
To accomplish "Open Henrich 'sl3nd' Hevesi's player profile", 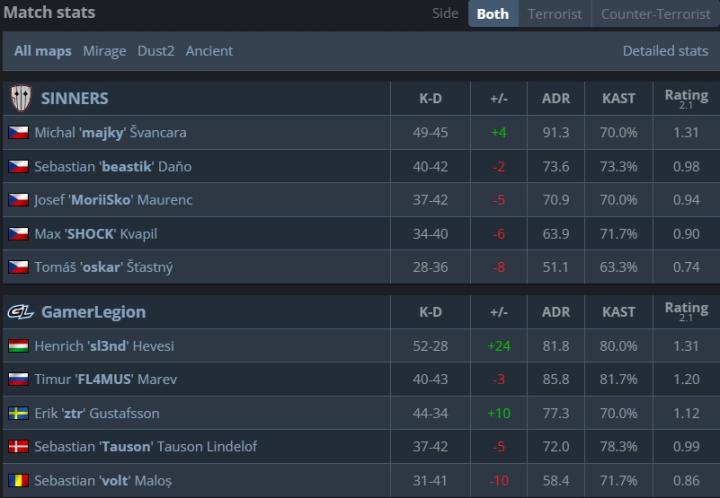I will [104, 346].
